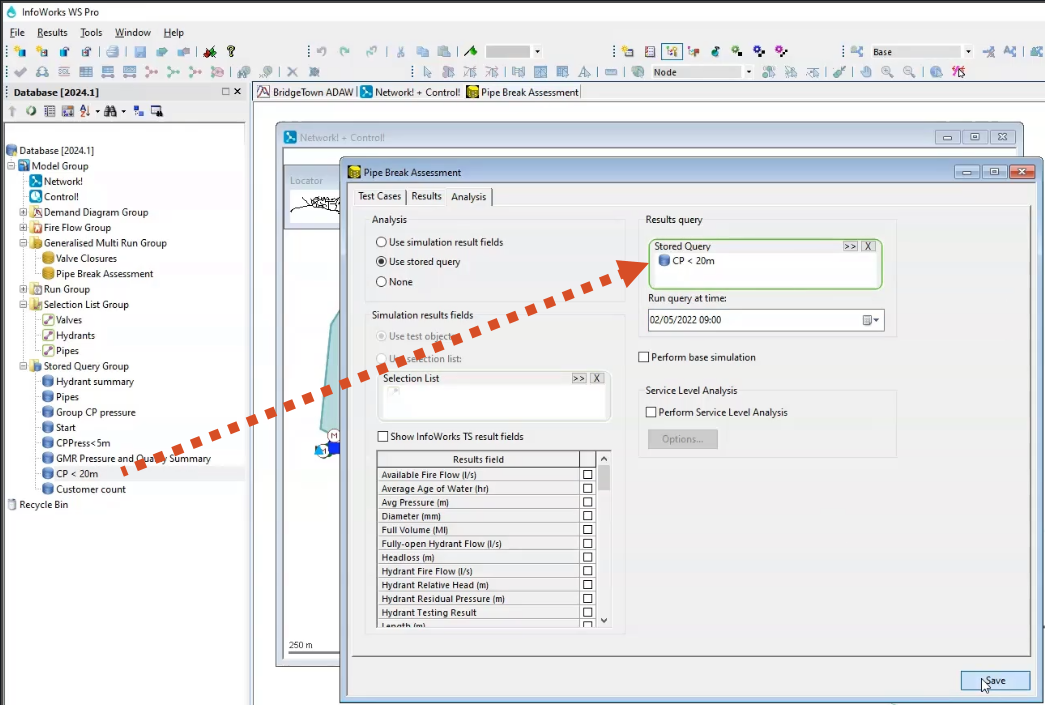Open the File menu

[x=17, y=33]
